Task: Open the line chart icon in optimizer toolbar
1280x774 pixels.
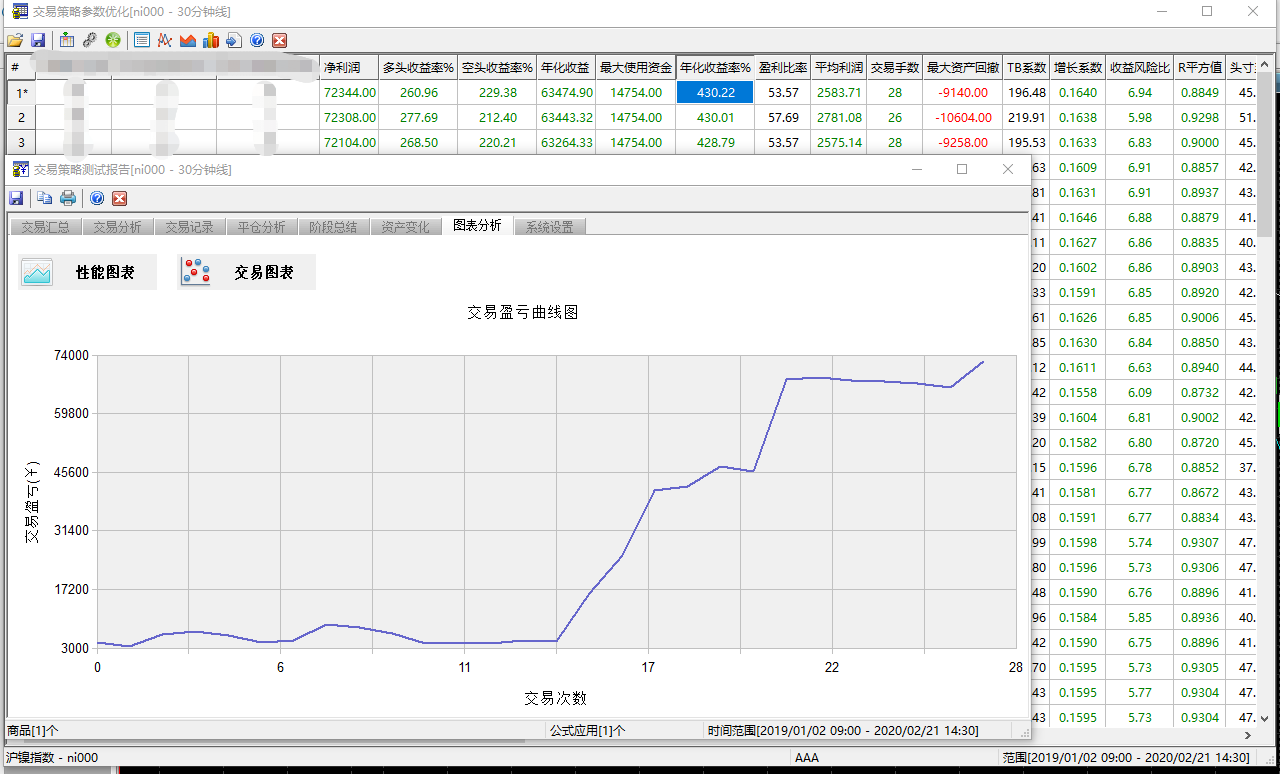Action: [164, 40]
